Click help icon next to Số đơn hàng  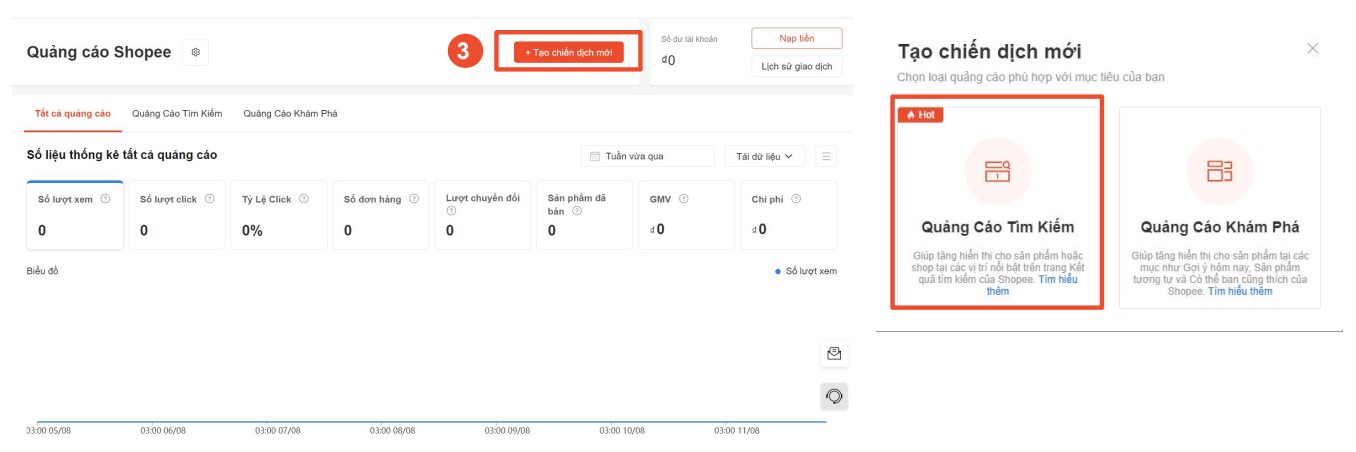pos(414,199)
